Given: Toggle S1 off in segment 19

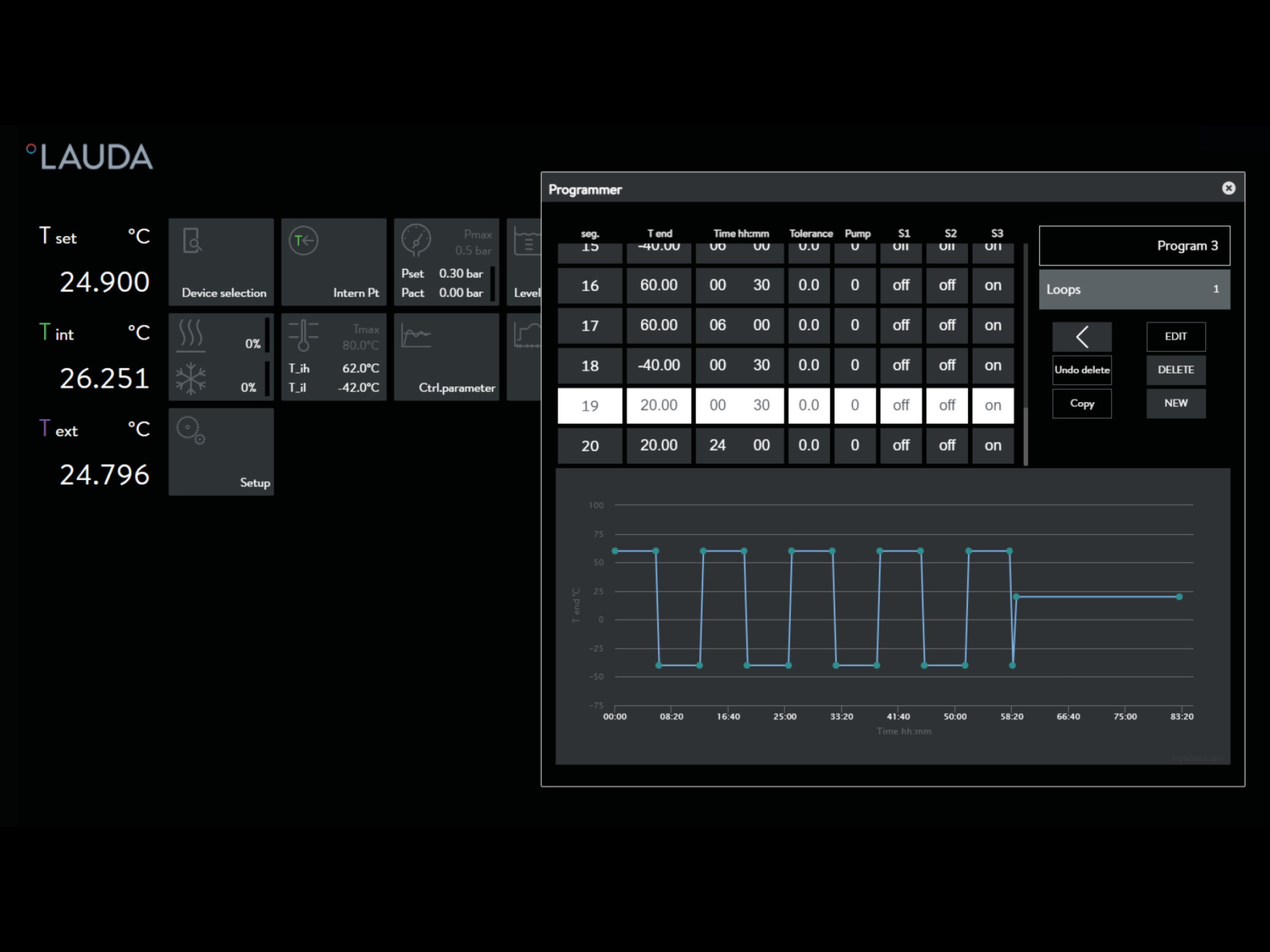Looking at the screenshot, I should [x=901, y=405].
